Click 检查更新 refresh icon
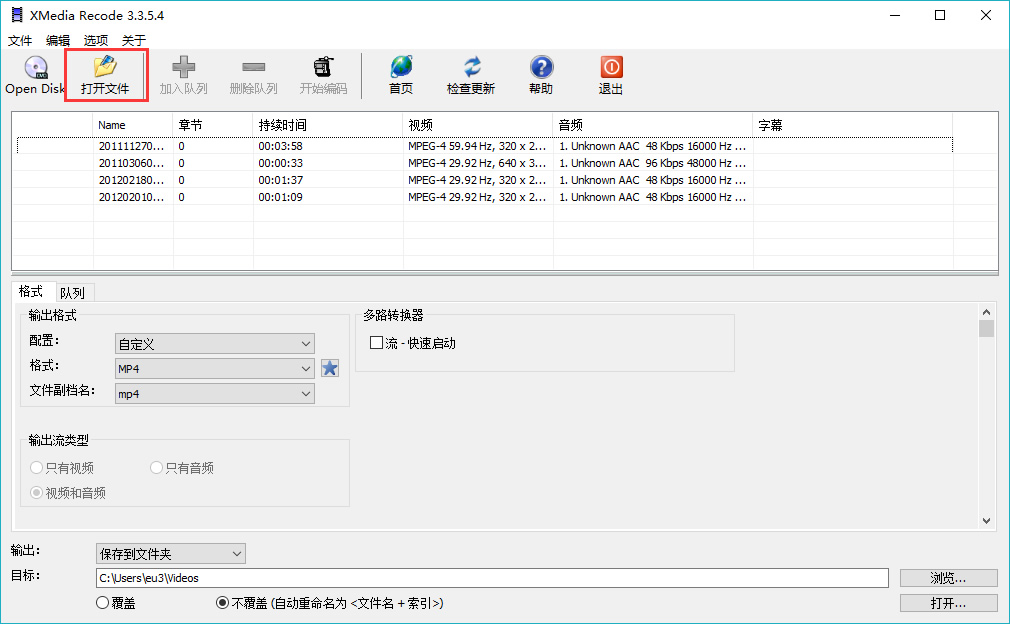This screenshot has width=1010, height=624. (472, 66)
